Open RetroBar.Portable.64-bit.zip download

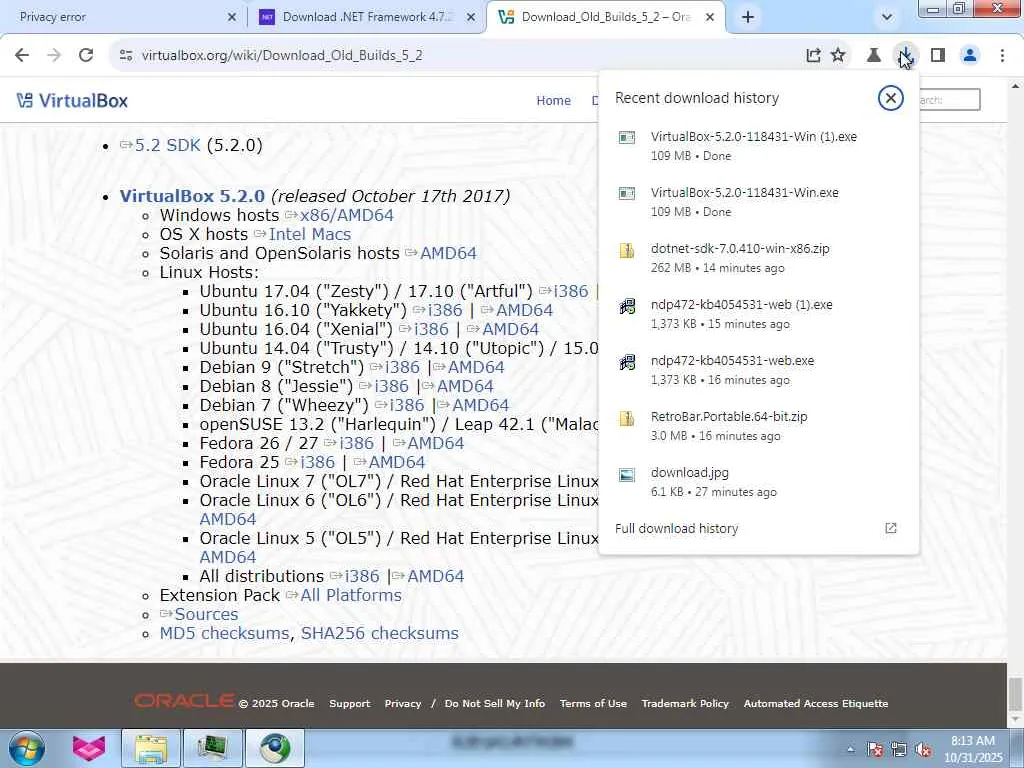758,426
